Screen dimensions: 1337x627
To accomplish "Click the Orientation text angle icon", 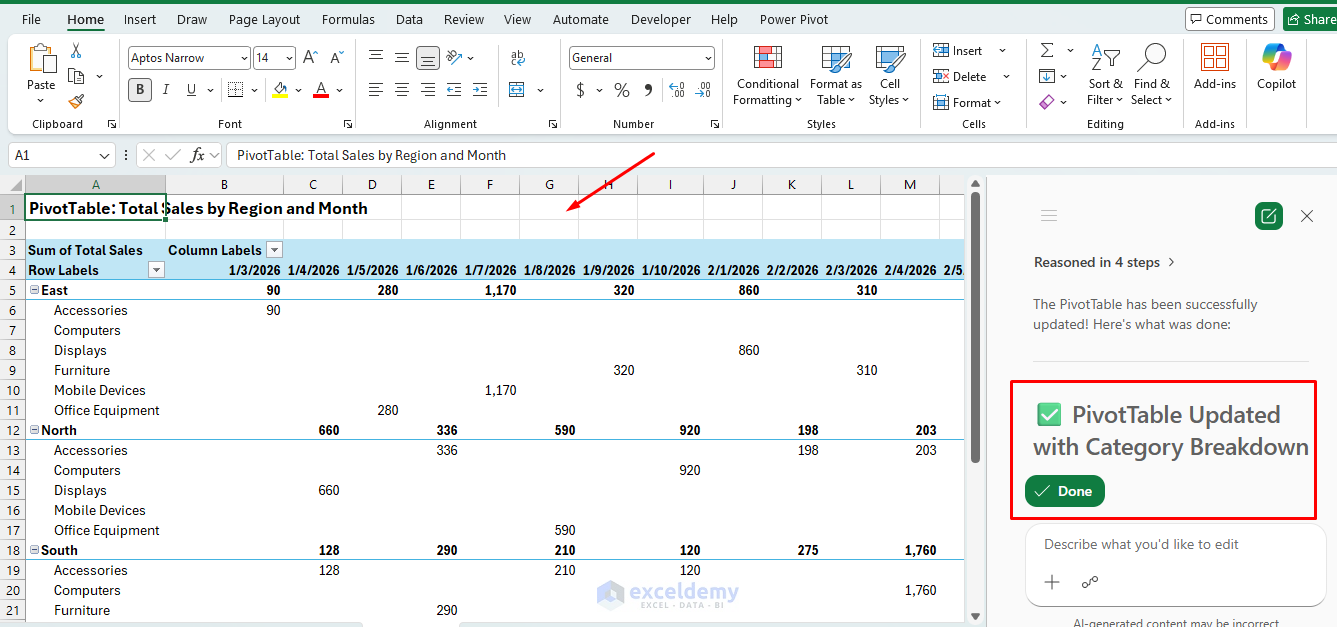I will coord(454,58).
